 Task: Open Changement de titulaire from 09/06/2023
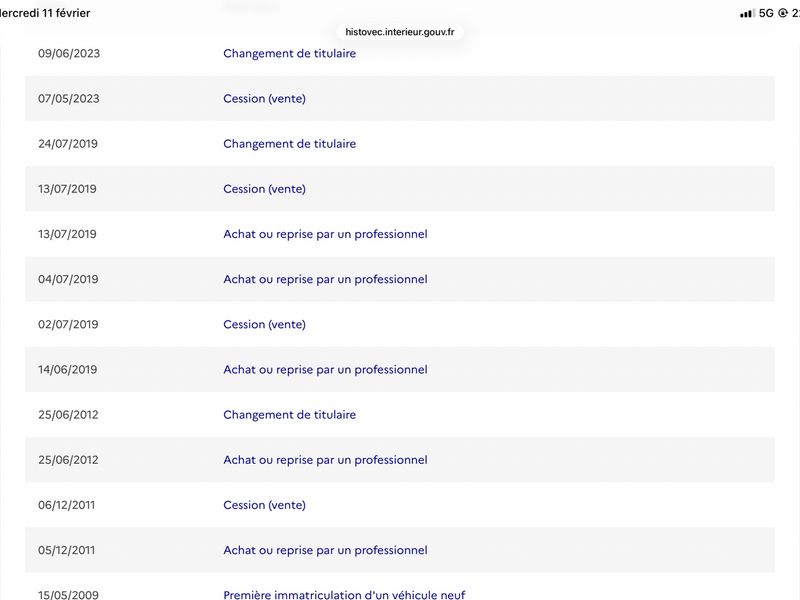coord(289,54)
